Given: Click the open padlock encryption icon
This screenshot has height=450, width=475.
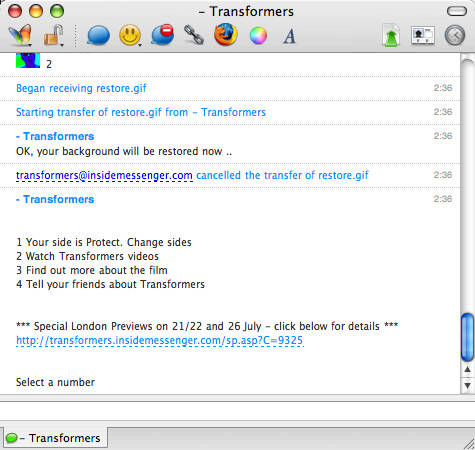Looking at the screenshot, I should coord(52,35).
